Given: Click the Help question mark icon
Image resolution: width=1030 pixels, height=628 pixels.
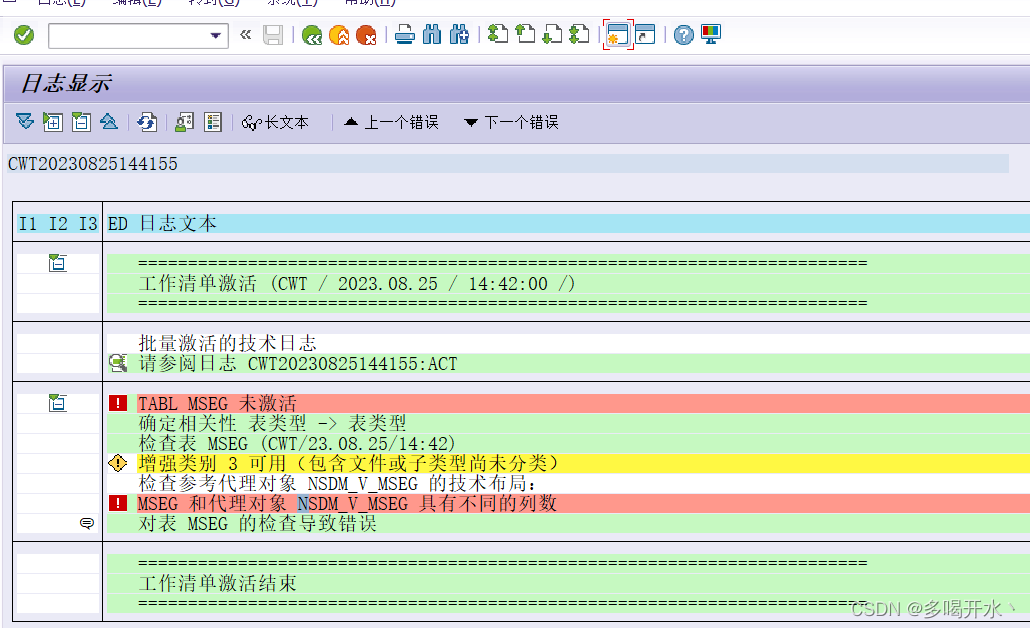Looking at the screenshot, I should (685, 34).
